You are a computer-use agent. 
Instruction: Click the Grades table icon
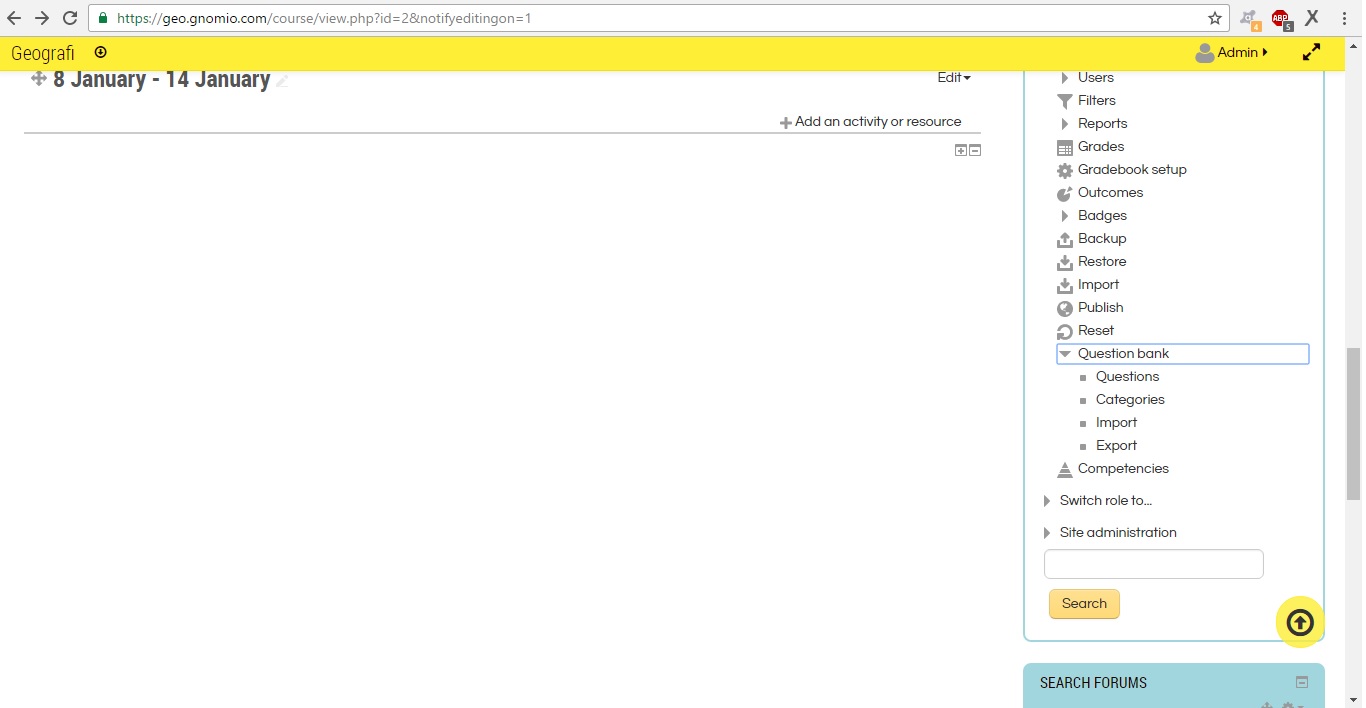pos(1065,147)
